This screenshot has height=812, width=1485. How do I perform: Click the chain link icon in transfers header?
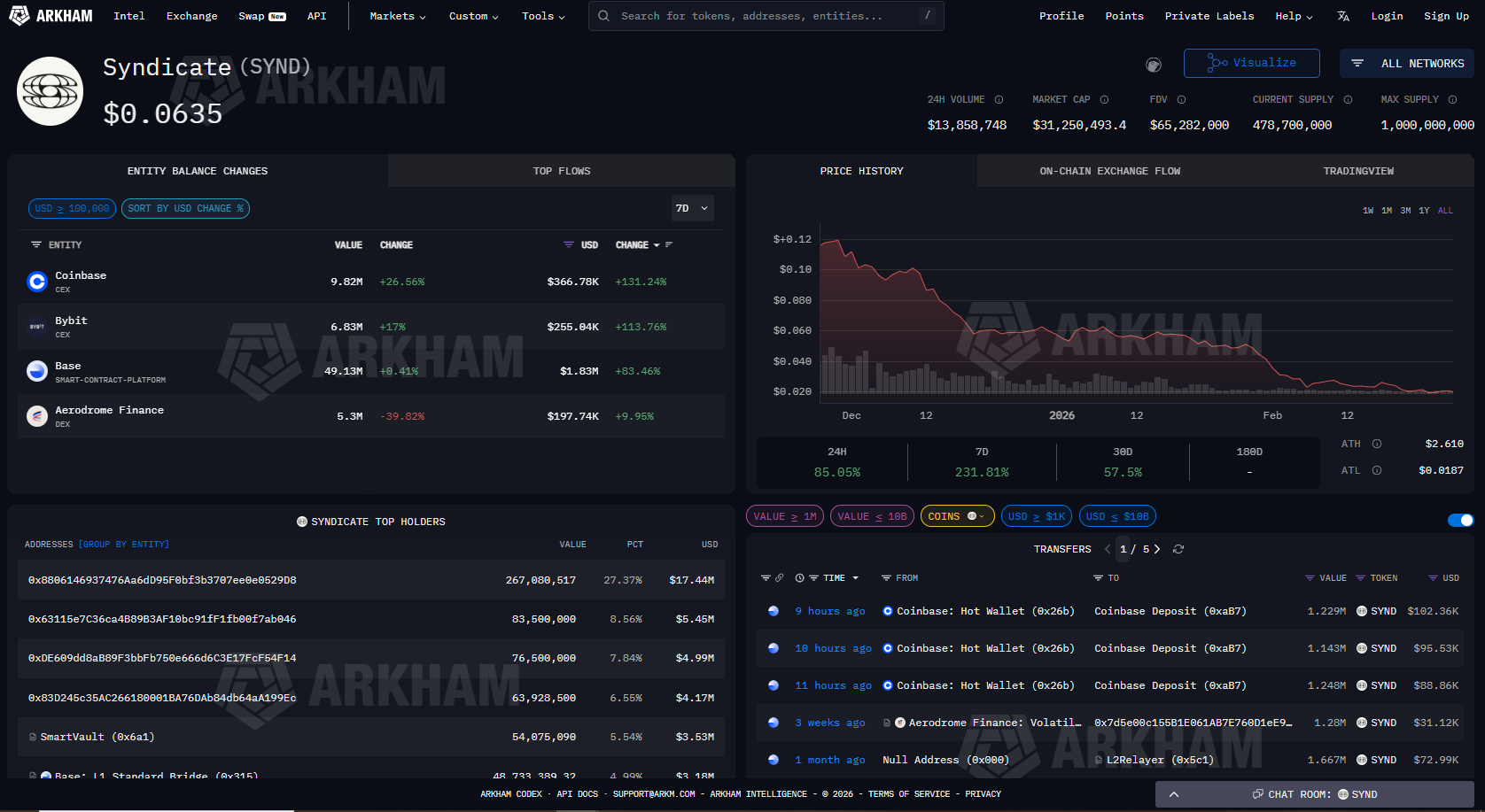[x=780, y=577]
